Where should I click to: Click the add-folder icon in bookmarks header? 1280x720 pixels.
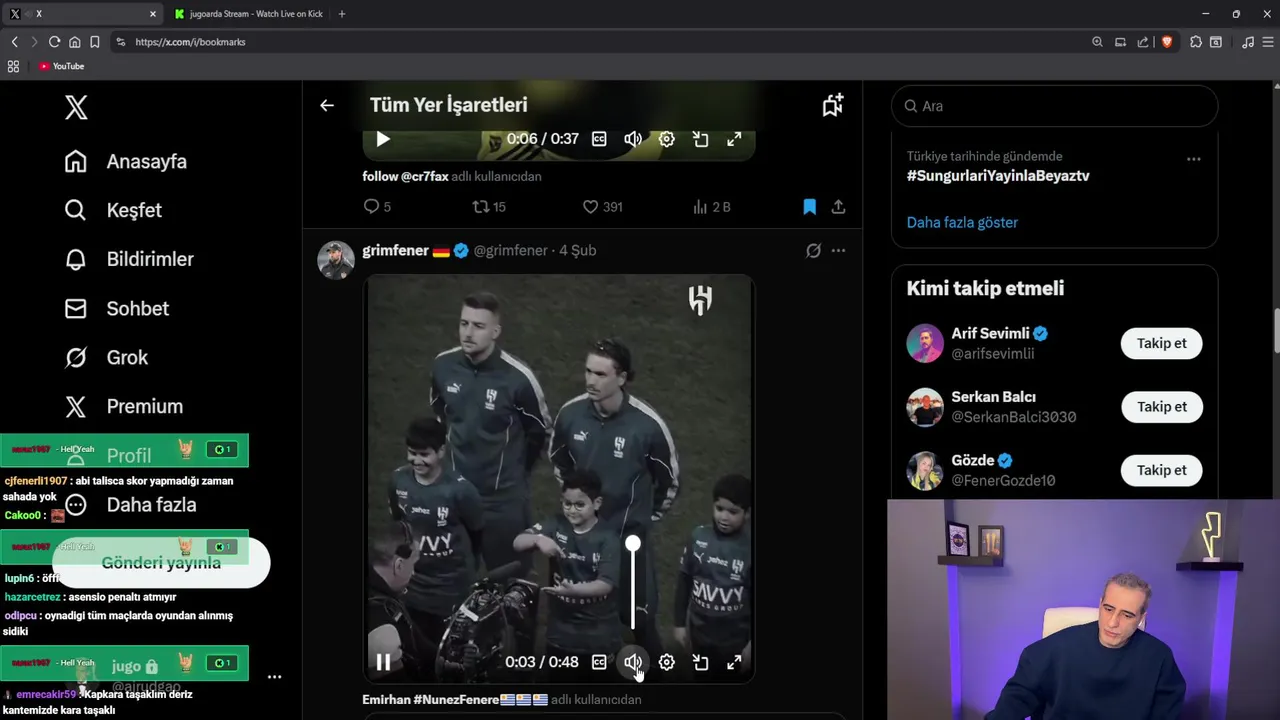[x=832, y=105]
